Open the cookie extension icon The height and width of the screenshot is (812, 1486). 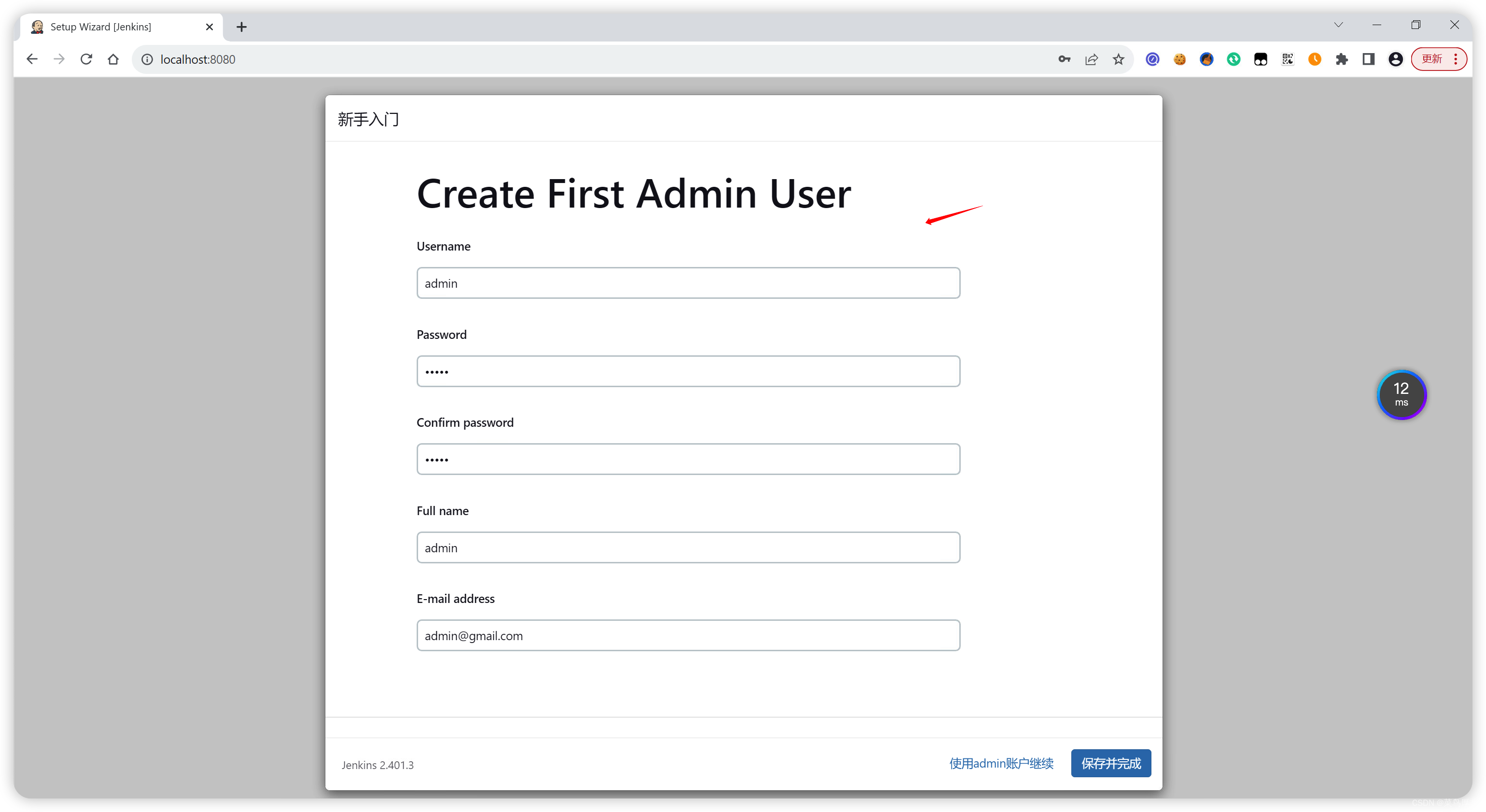1180,59
